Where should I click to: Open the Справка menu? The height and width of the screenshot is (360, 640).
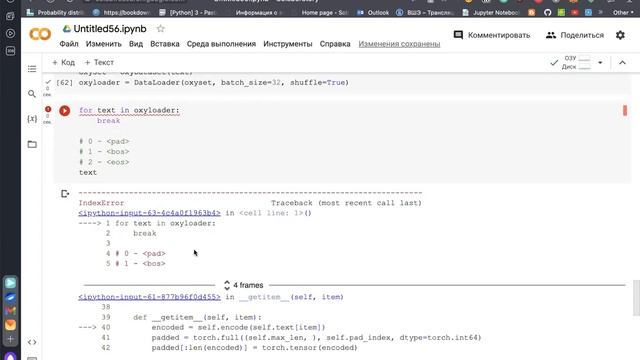335,44
